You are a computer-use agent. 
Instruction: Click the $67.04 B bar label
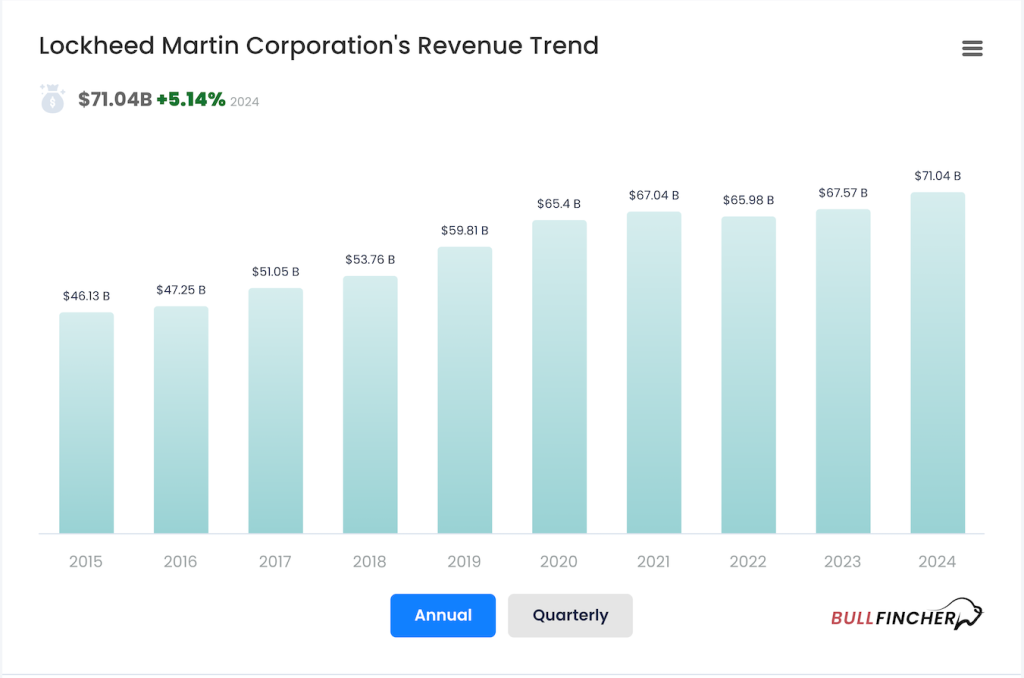pyautogui.click(x=654, y=195)
